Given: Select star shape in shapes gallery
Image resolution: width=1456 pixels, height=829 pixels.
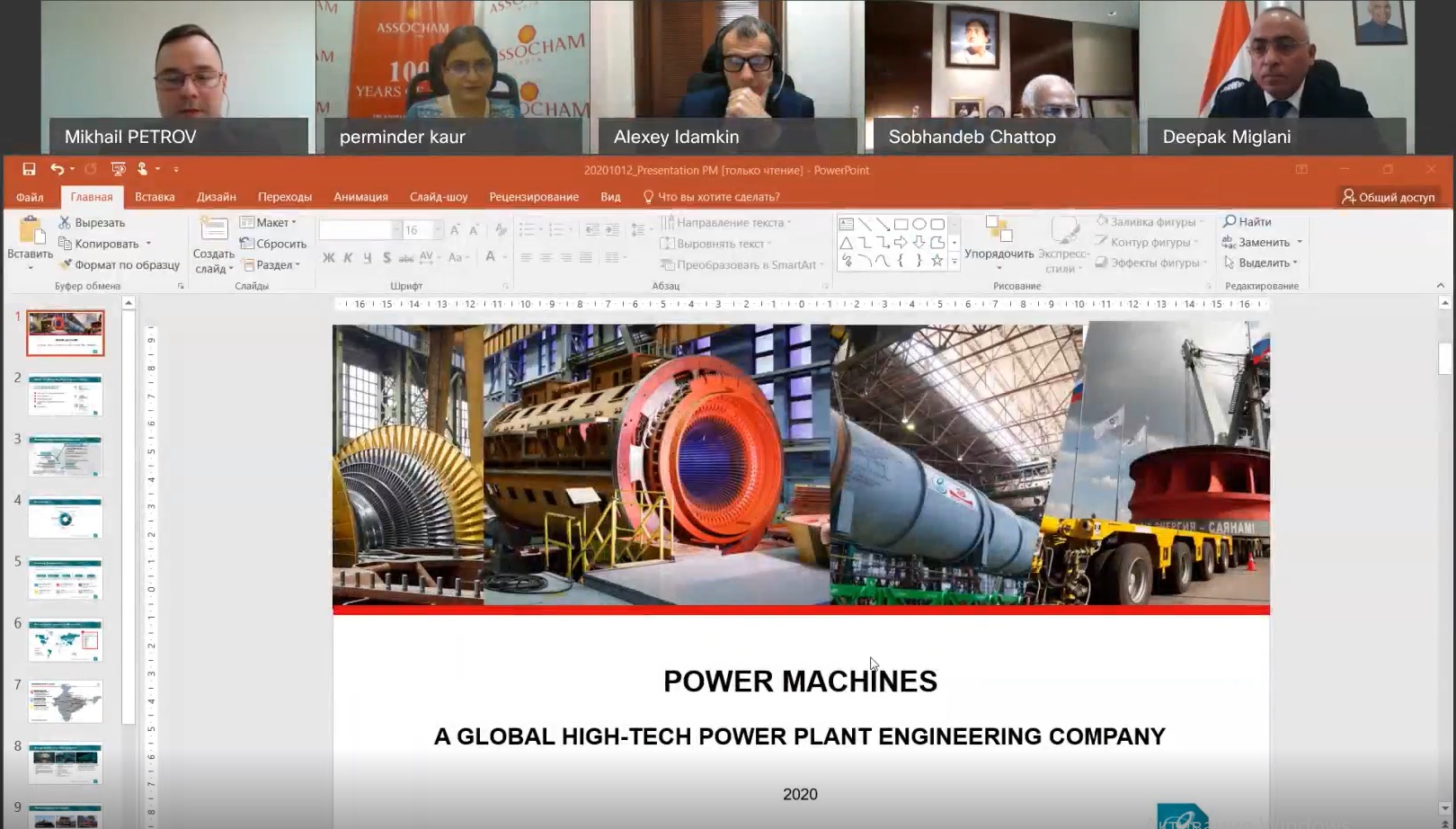Looking at the screenshot, I should (x=937, y=261).
